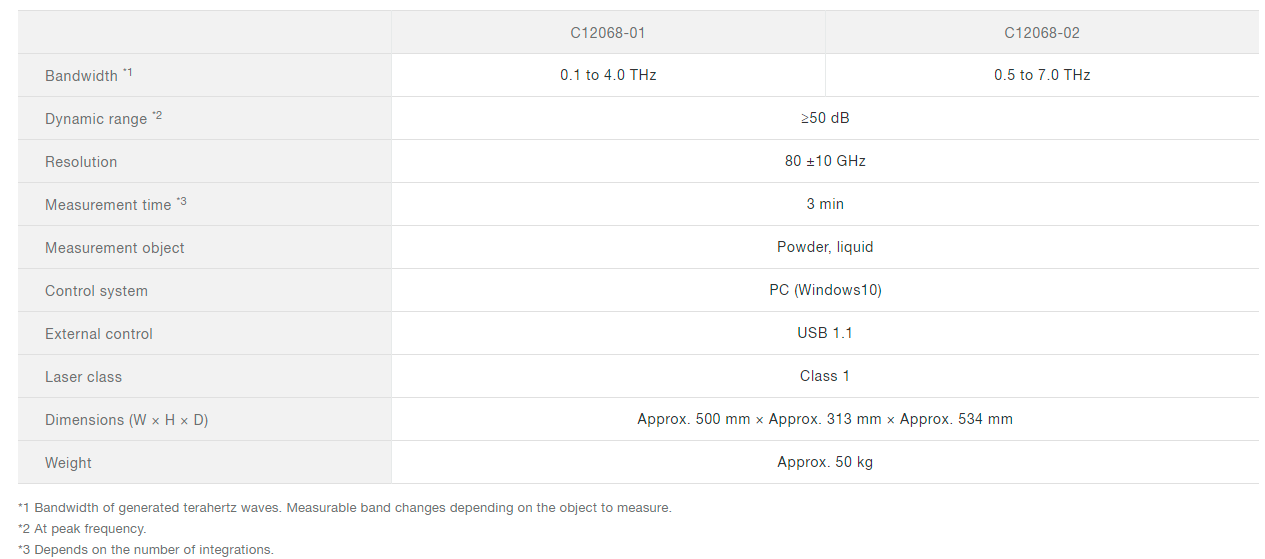Click the 3 min value cell
1265x559 pixels.
point(825,204)
